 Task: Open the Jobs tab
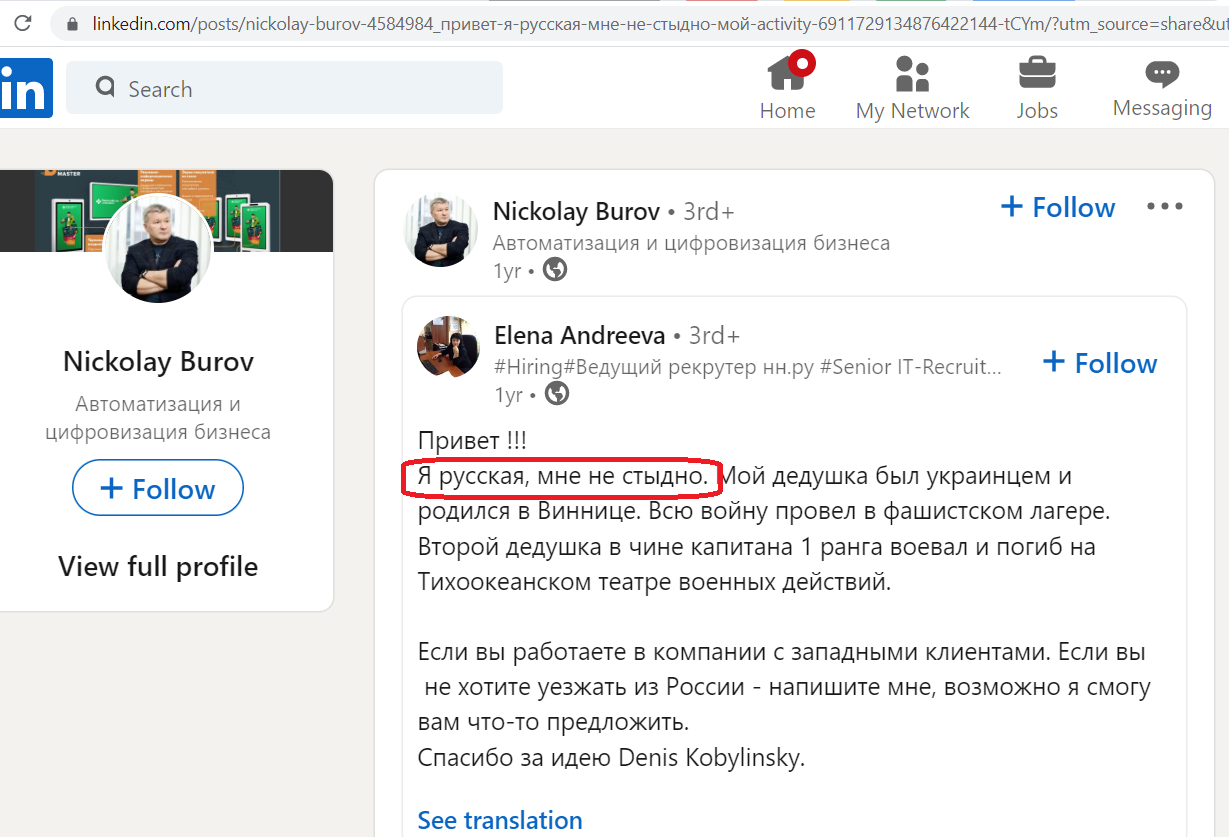tap(1037, 88)
